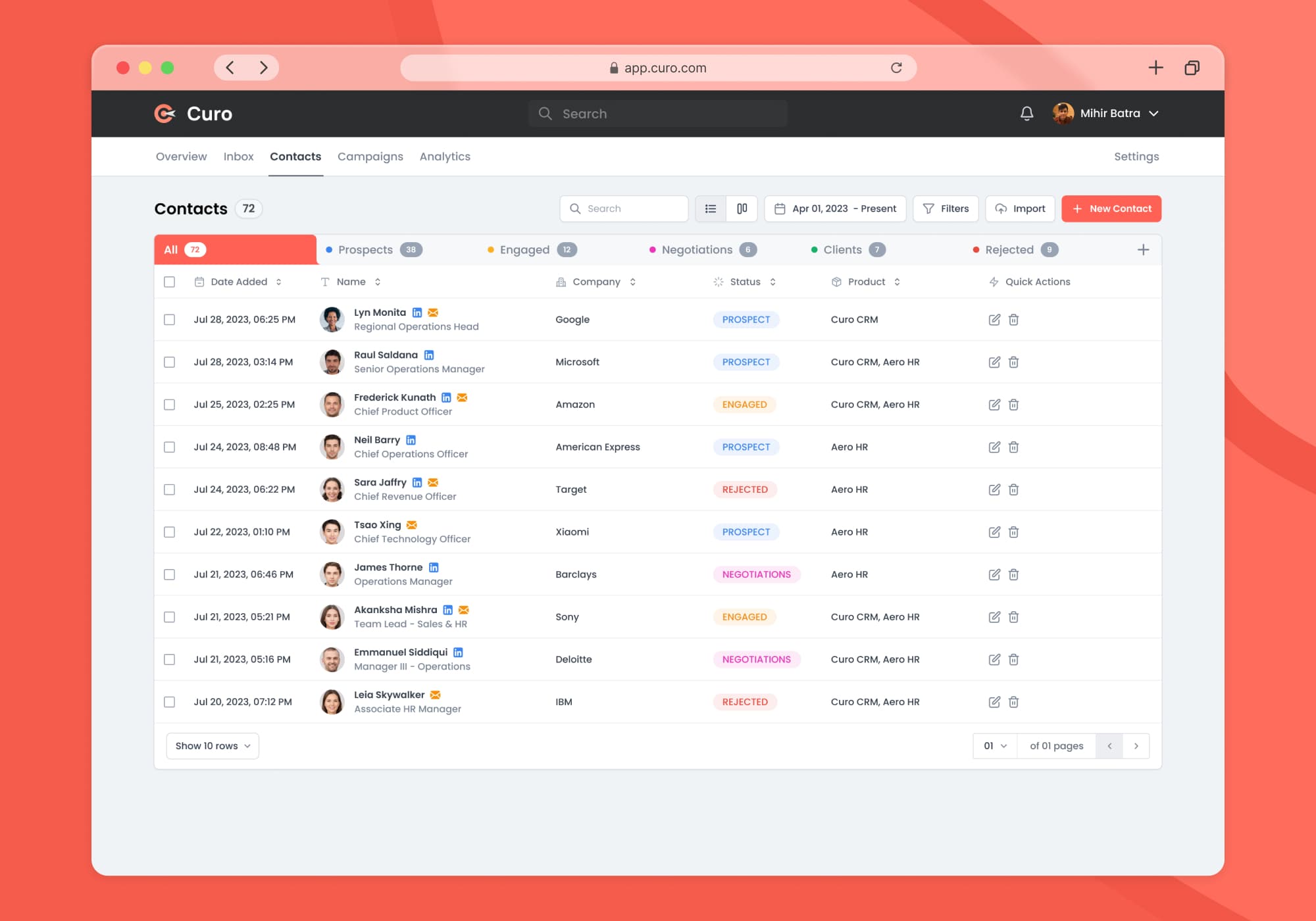Edit Lyn Monita's contact
The height and width of the screenshot is (921, 1316).
994,320
